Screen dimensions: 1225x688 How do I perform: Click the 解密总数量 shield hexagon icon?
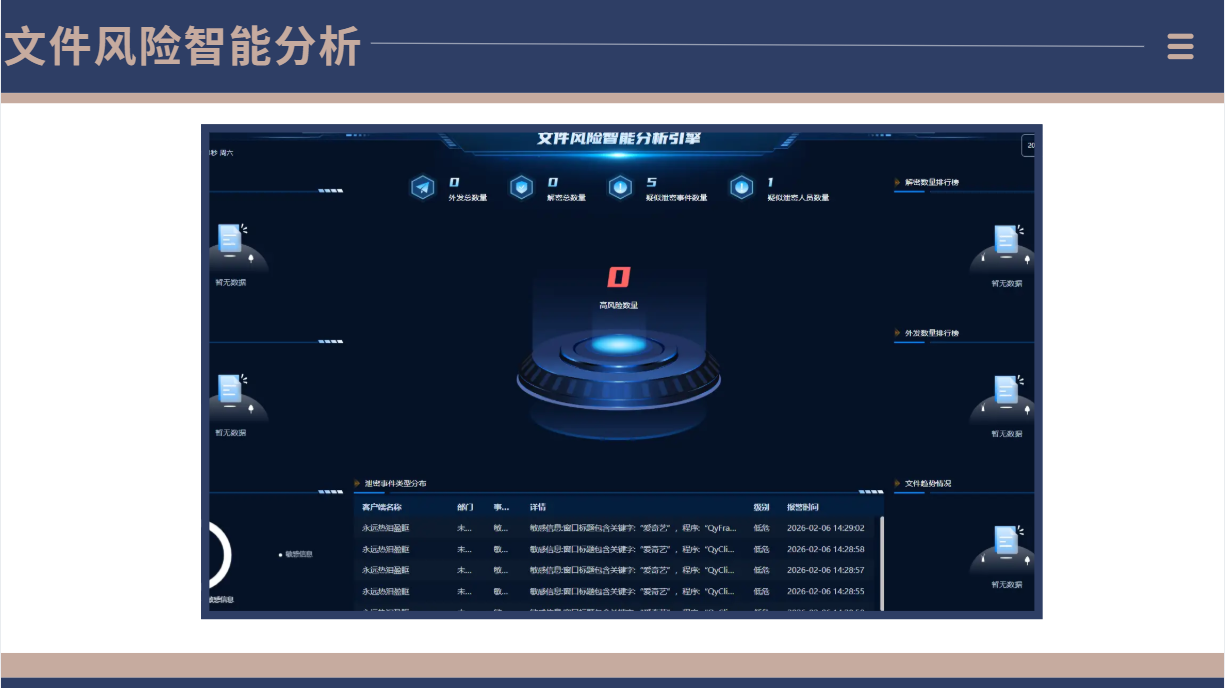521,188
